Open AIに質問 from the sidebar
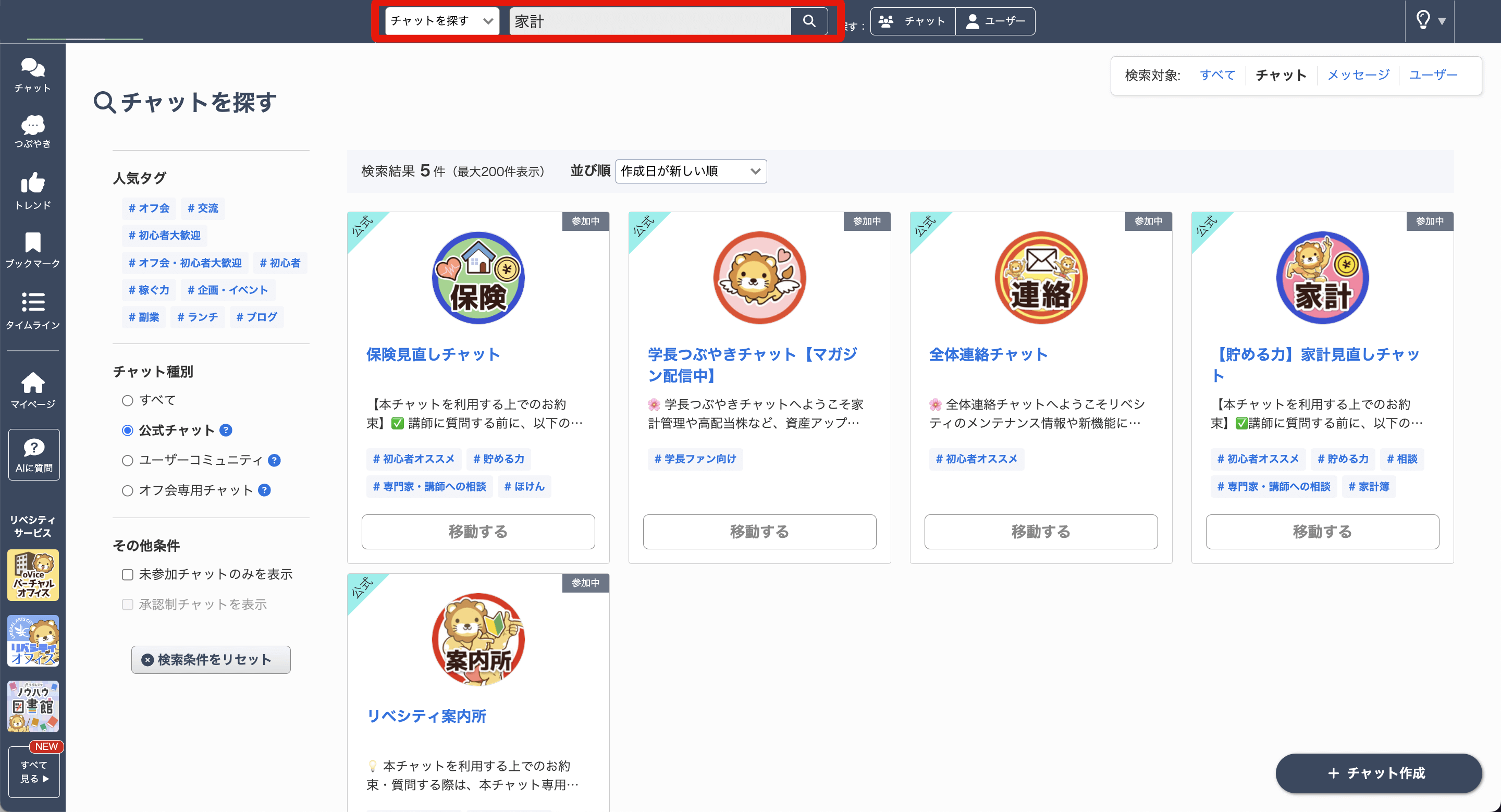 point(34,454)
